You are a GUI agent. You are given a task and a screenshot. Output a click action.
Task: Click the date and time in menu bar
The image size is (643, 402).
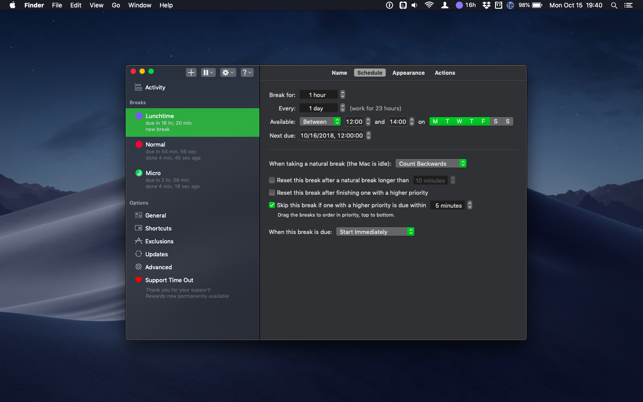click(x=576, y=5)
